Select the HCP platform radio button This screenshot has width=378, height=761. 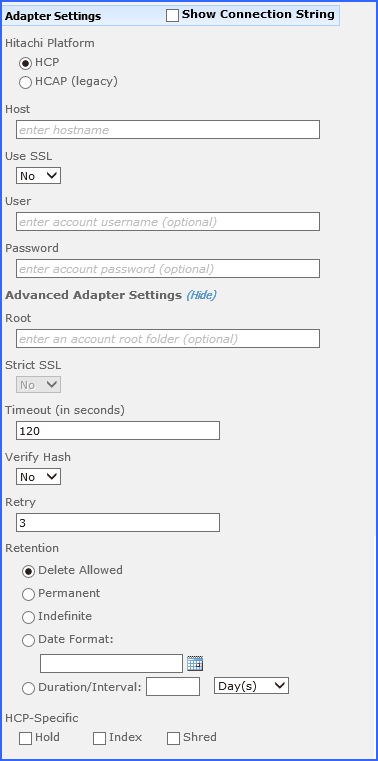[26, 63]
